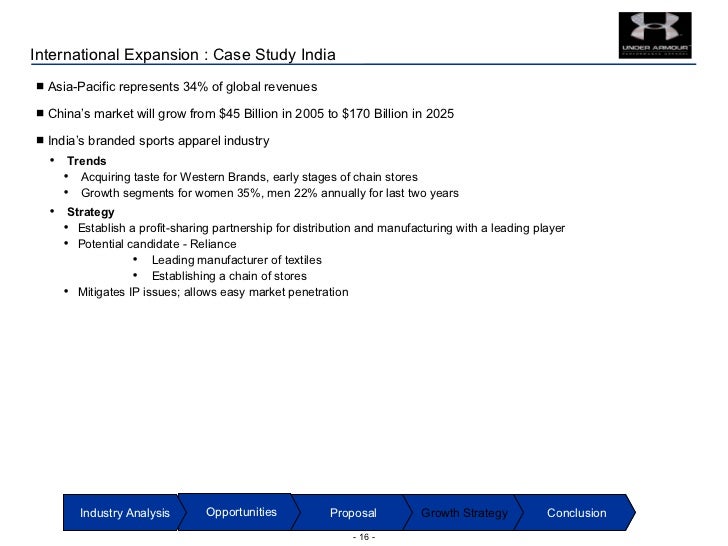
Task: Select 'Establish a profit-sharing partnership' line
Action: [321, 228]
